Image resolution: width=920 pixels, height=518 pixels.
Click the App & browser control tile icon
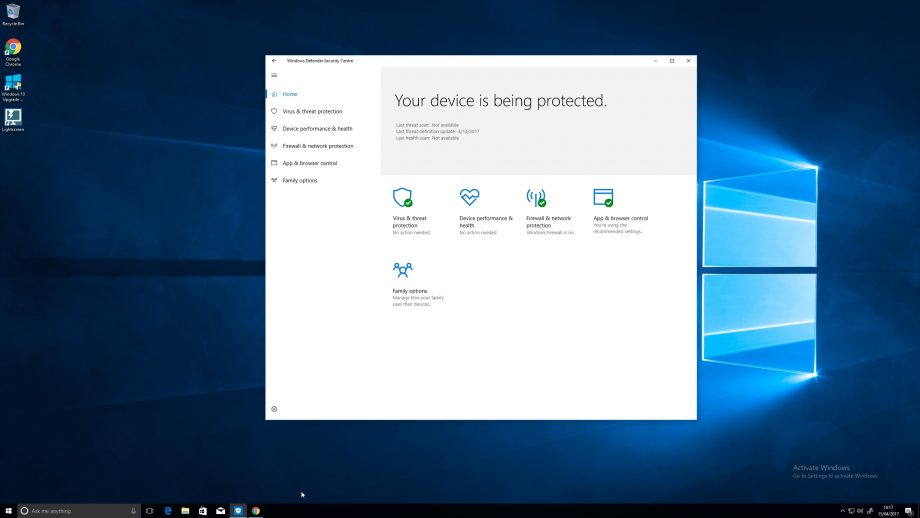tap(603, 198)
